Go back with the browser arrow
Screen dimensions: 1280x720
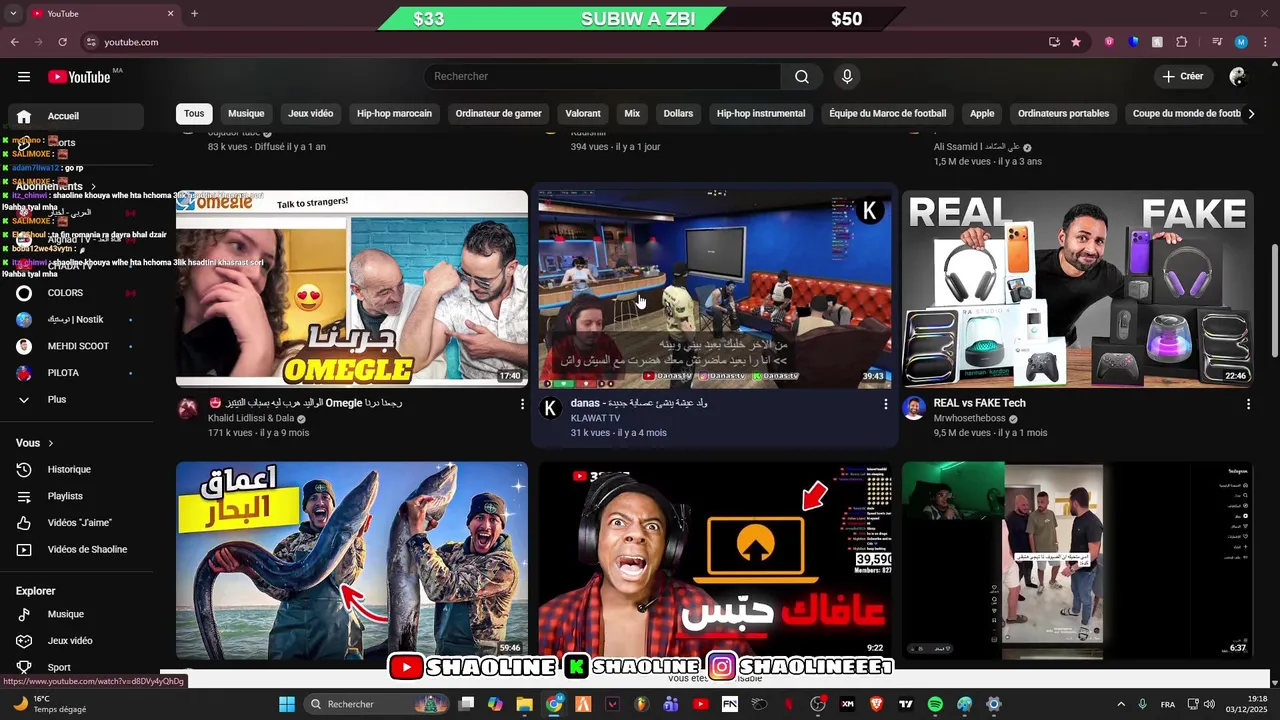point(14,42)
